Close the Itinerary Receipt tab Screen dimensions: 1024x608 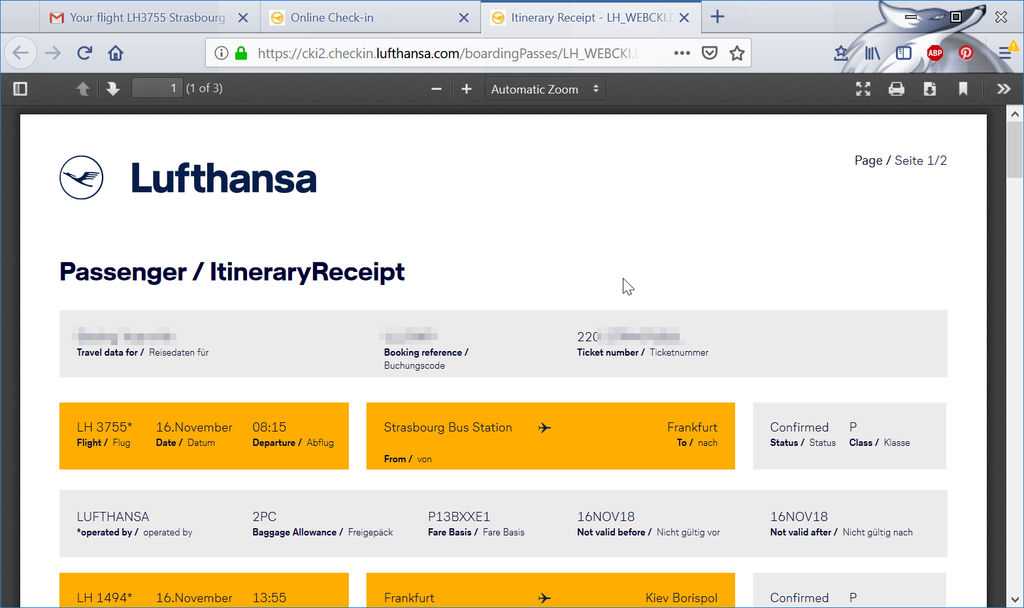click(684, 18)
